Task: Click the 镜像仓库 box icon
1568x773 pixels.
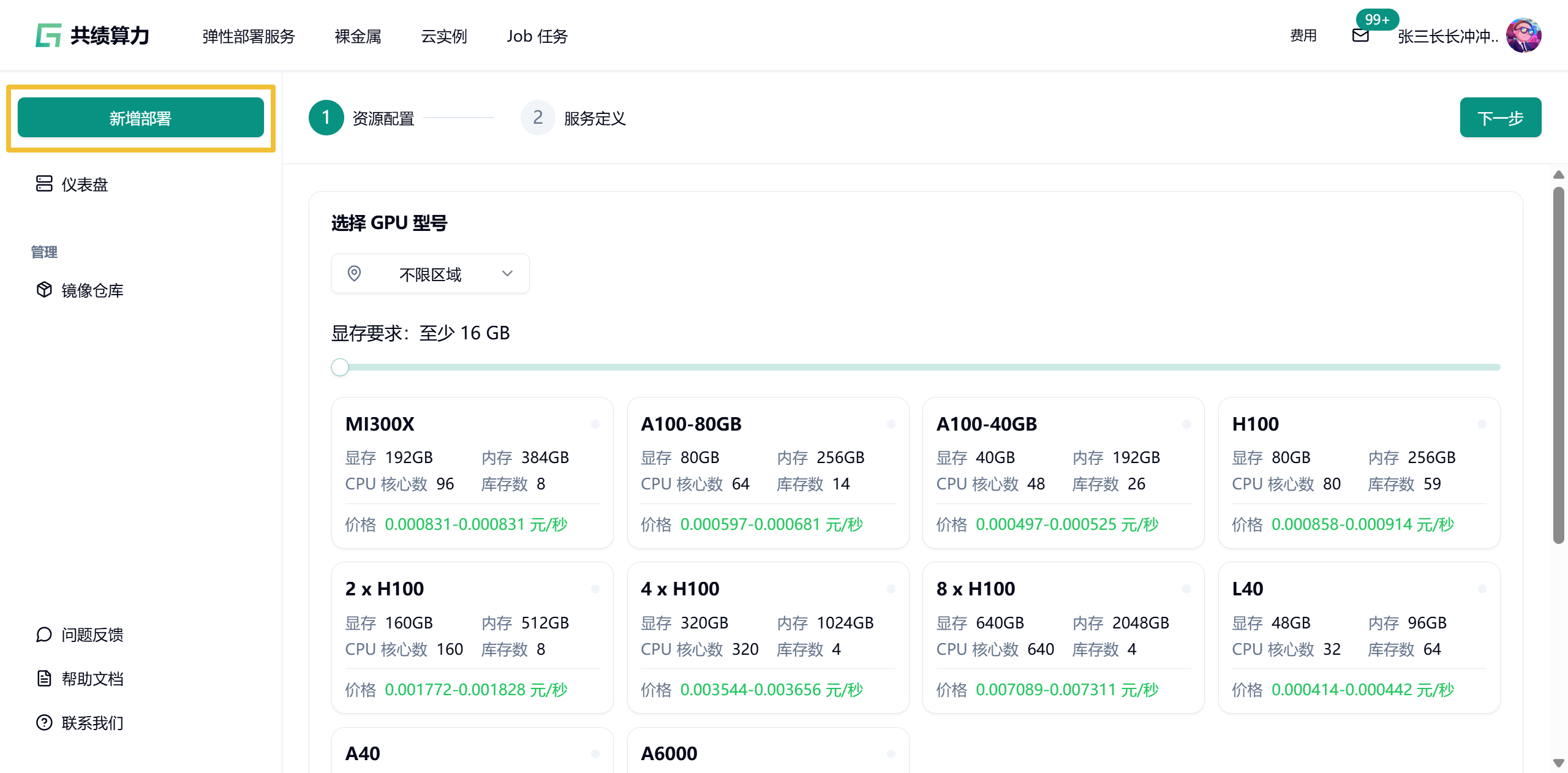Action: [44, 290]
